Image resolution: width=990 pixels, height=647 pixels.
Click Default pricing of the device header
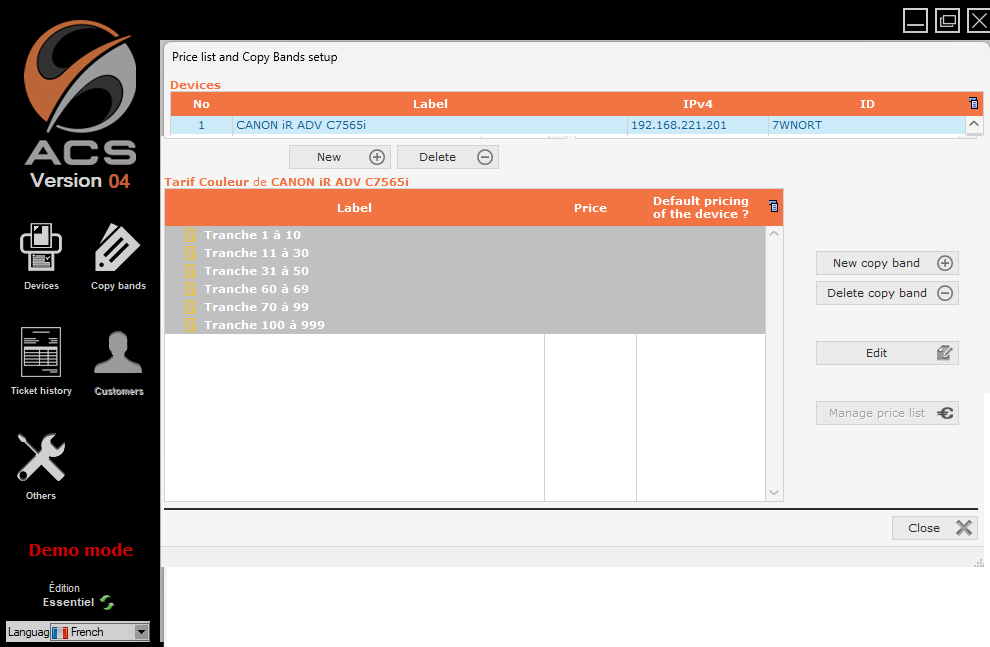tap(701, 208)
